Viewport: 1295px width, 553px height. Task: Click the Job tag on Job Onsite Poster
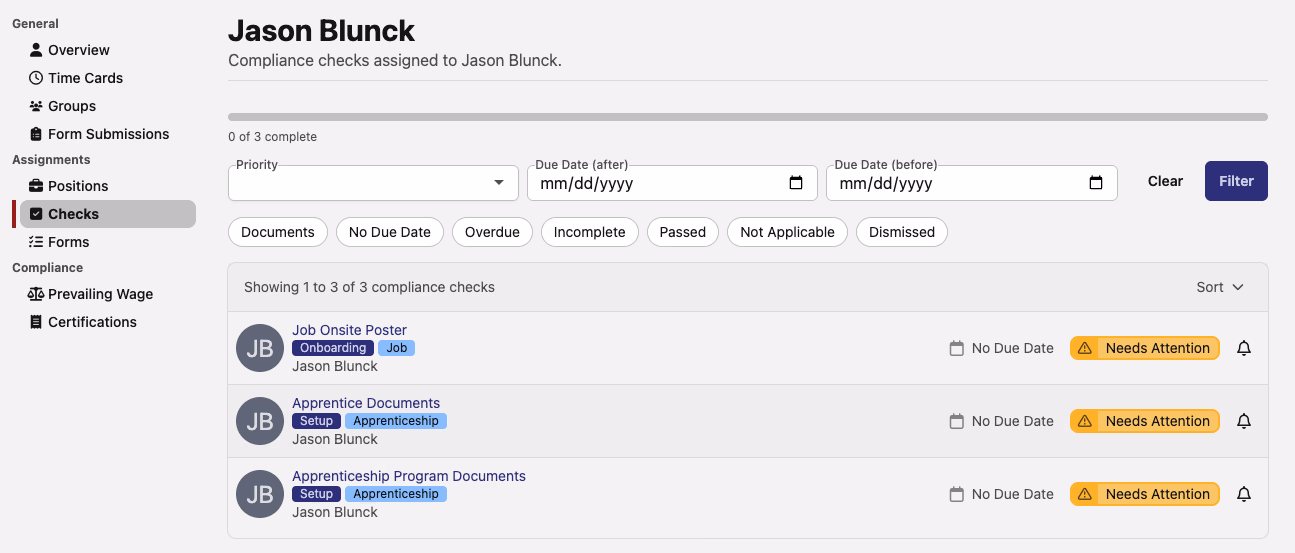tap(396, 348)
